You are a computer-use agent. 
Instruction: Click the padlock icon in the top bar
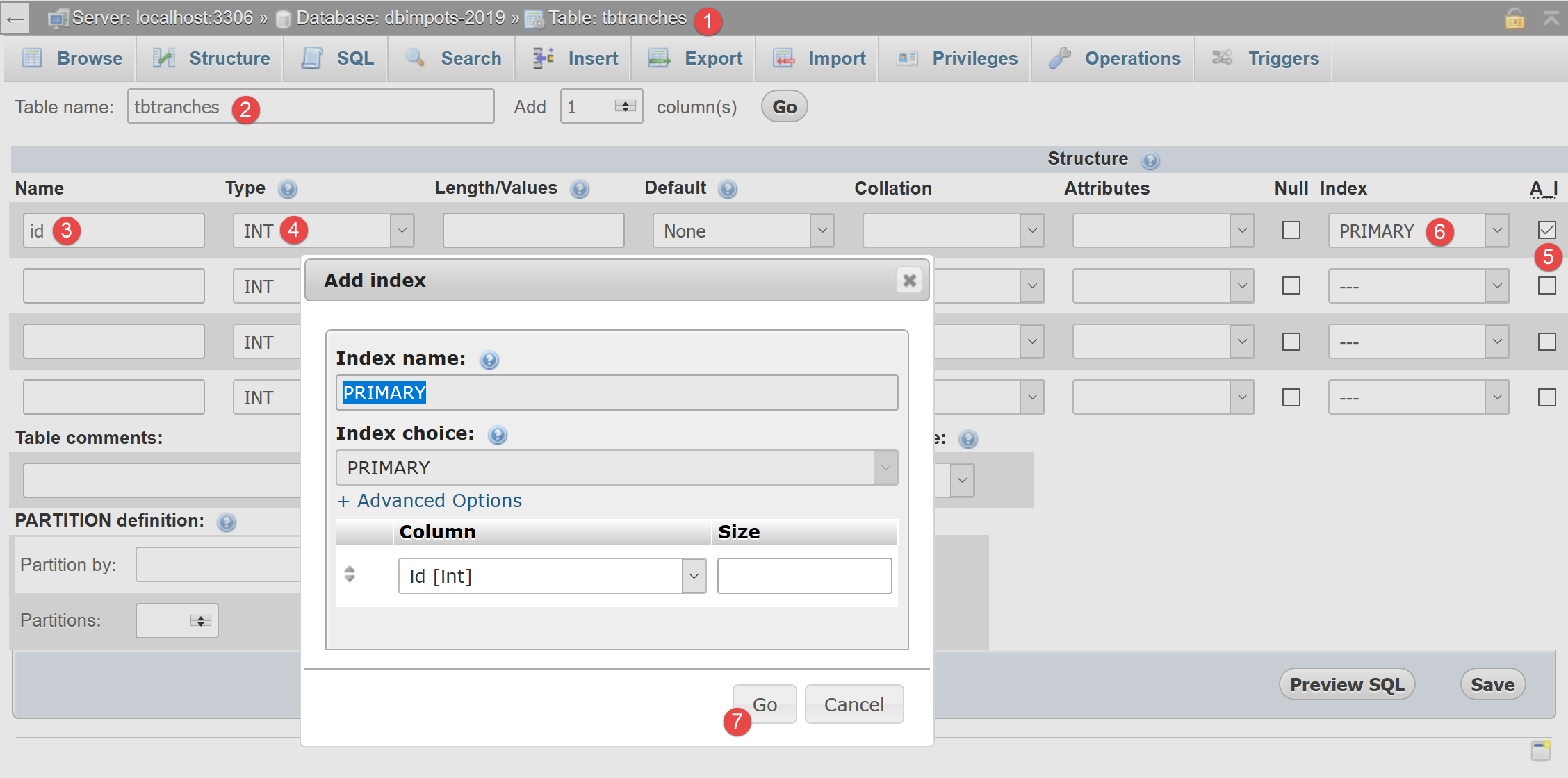tap(1514, 18)
